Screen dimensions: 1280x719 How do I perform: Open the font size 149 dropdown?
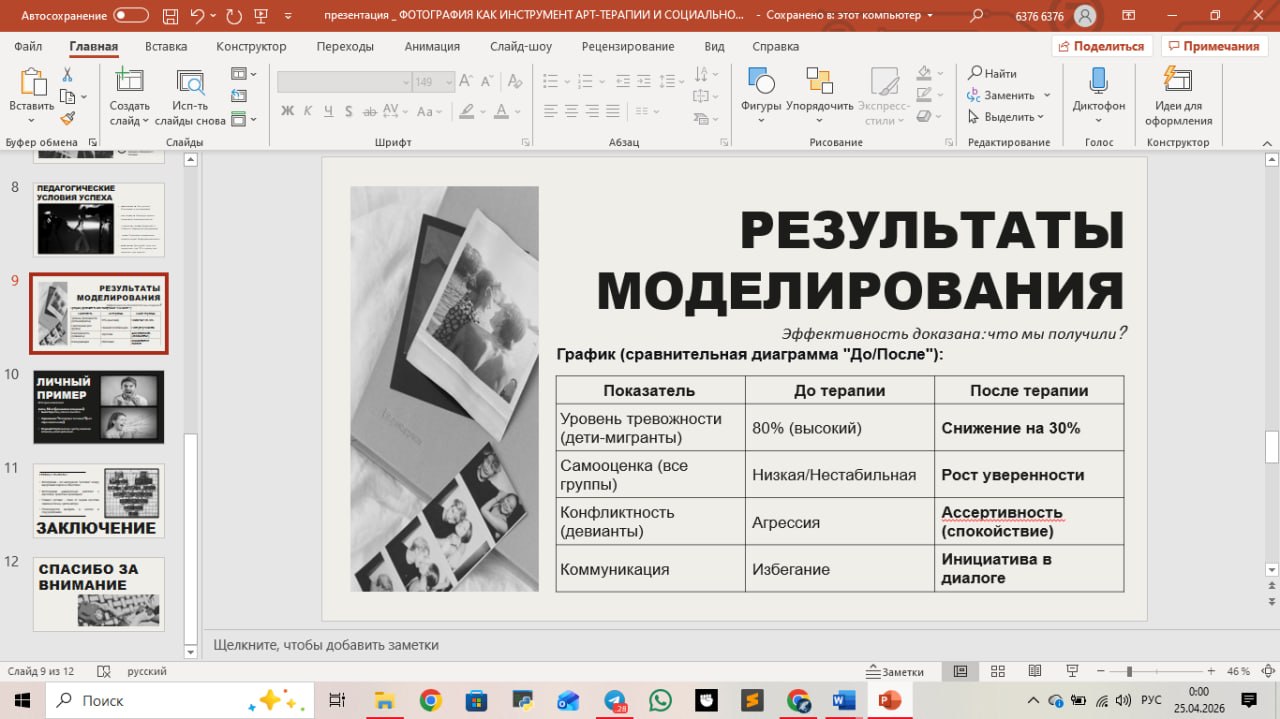(x=449, y=82)
